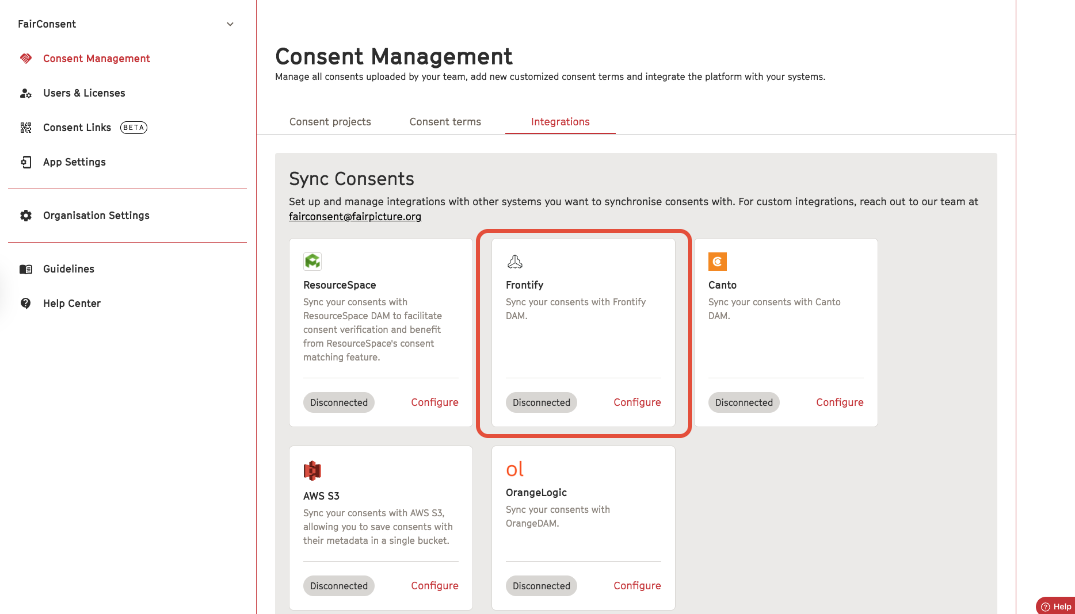This screenshot has width=1075, height=614.
Task: Click the Canto orange logo icon
Action: (x=717, y=261)
